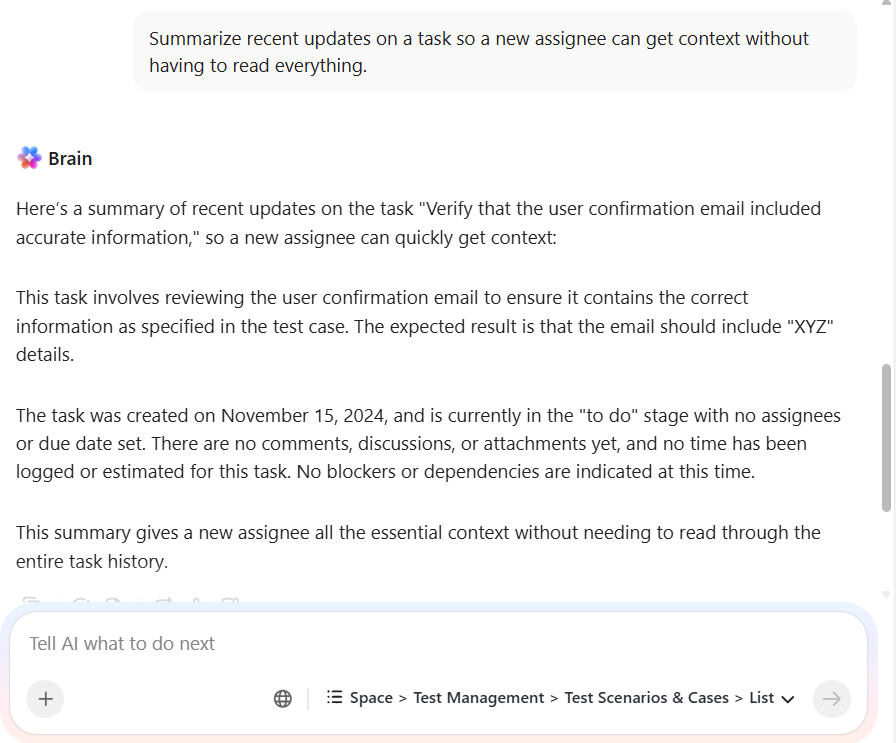Click the colorful Brain logo icon
The height and width of the screenshot is (743, 896).
pos(28,158)
